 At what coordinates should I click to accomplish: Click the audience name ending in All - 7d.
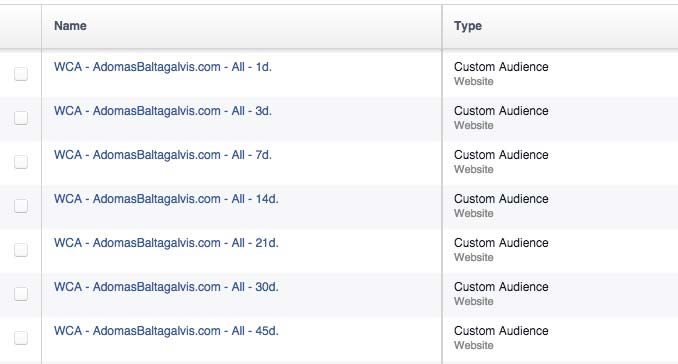[163, 155]
